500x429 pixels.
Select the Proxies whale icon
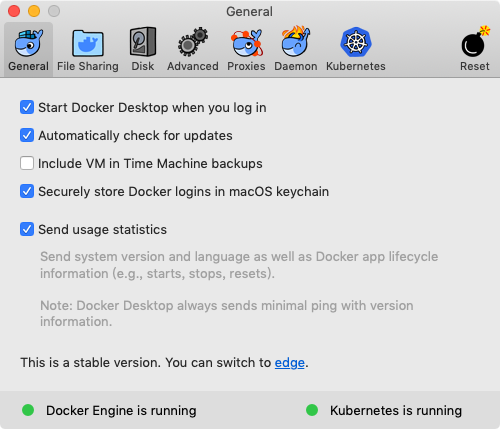(246, 42)
